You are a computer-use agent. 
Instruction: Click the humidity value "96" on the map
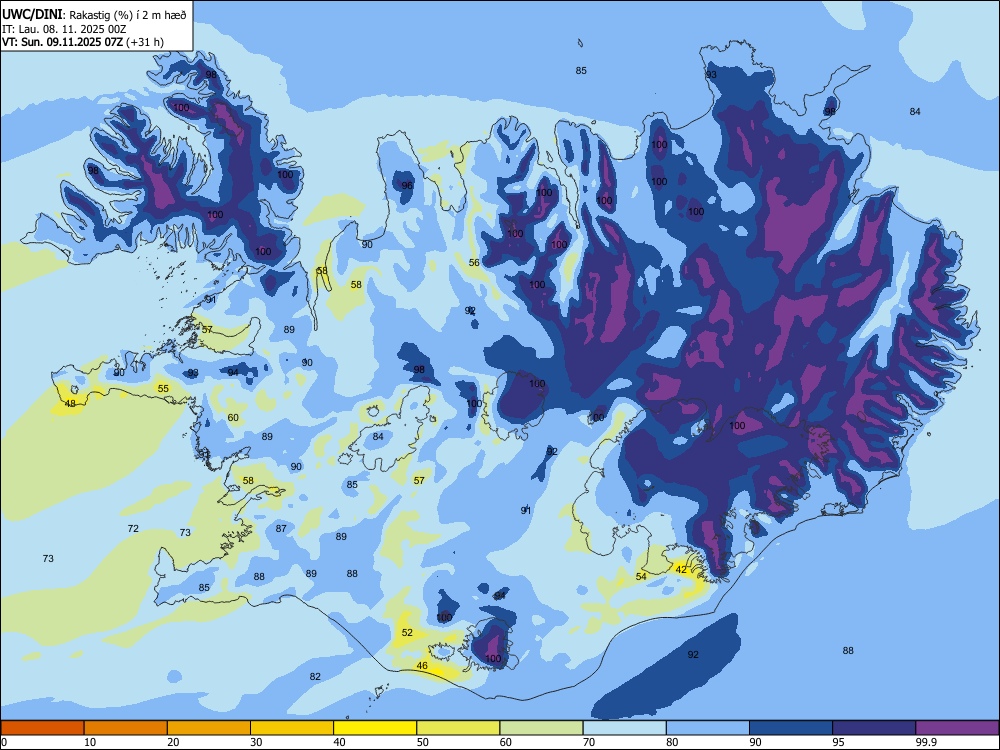[407, 186]
